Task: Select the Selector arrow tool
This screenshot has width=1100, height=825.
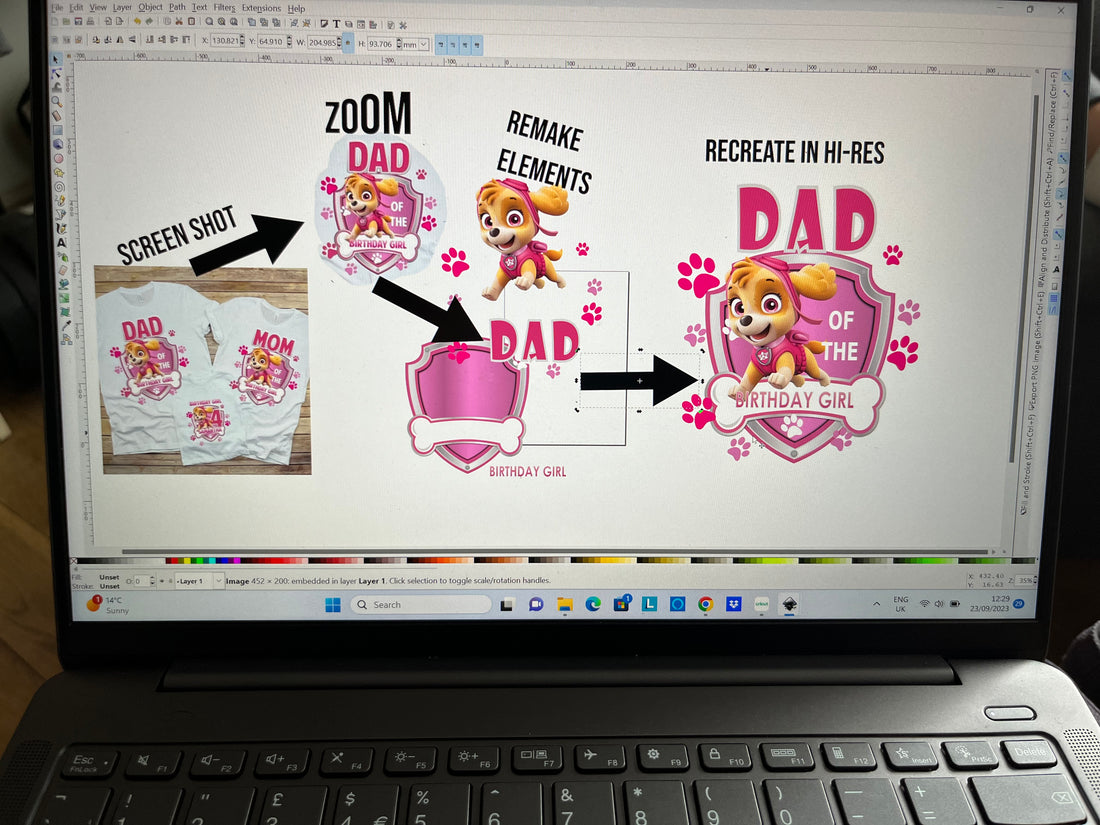Action: coord(55,62)
